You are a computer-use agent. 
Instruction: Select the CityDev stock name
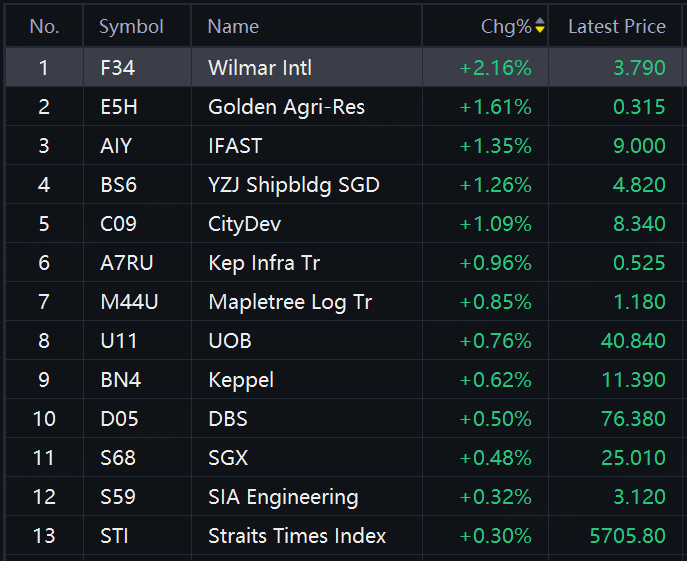point(244,224)
